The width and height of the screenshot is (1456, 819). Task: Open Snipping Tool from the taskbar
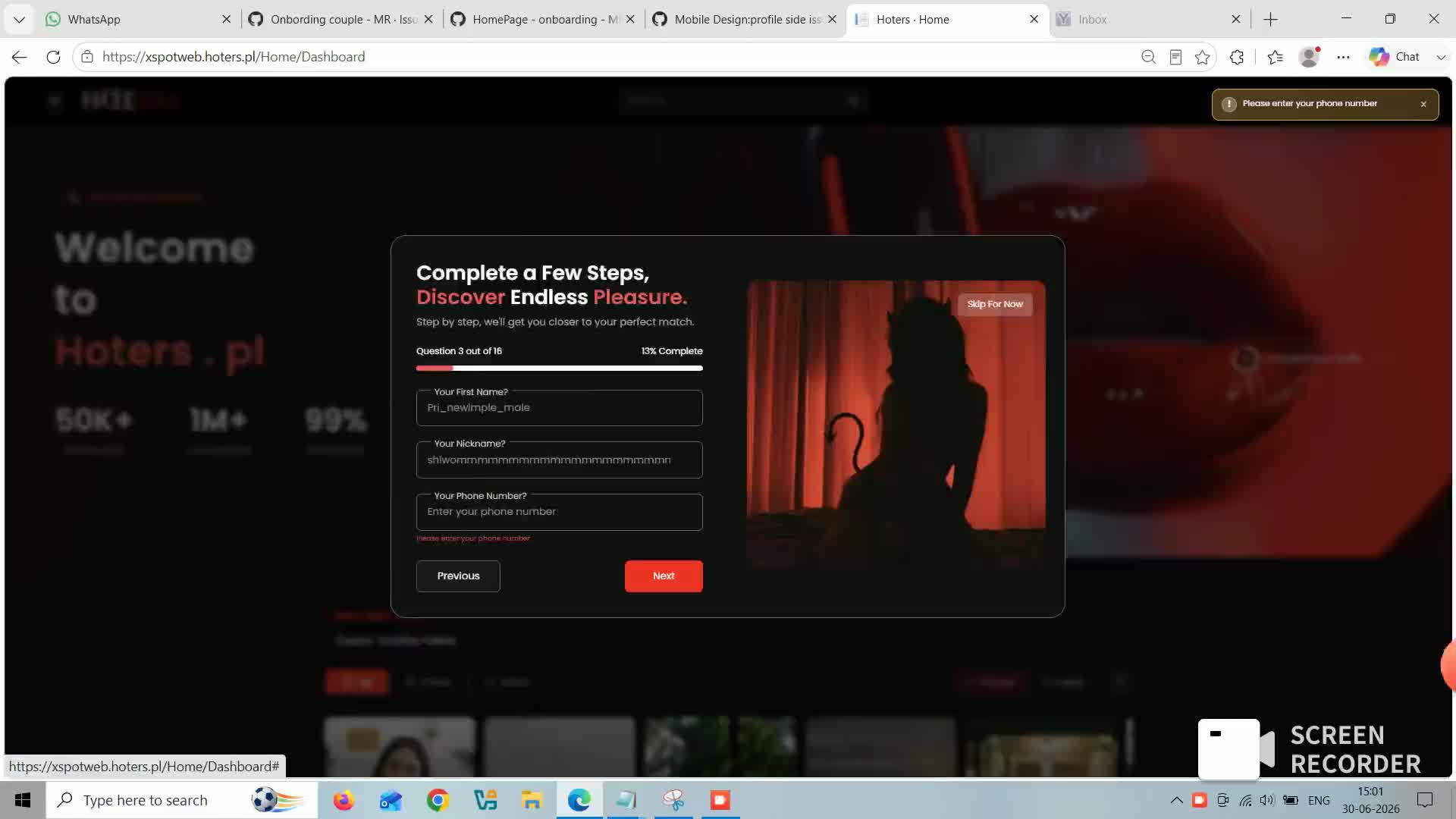pyautogui.click(x=673, y=800)
